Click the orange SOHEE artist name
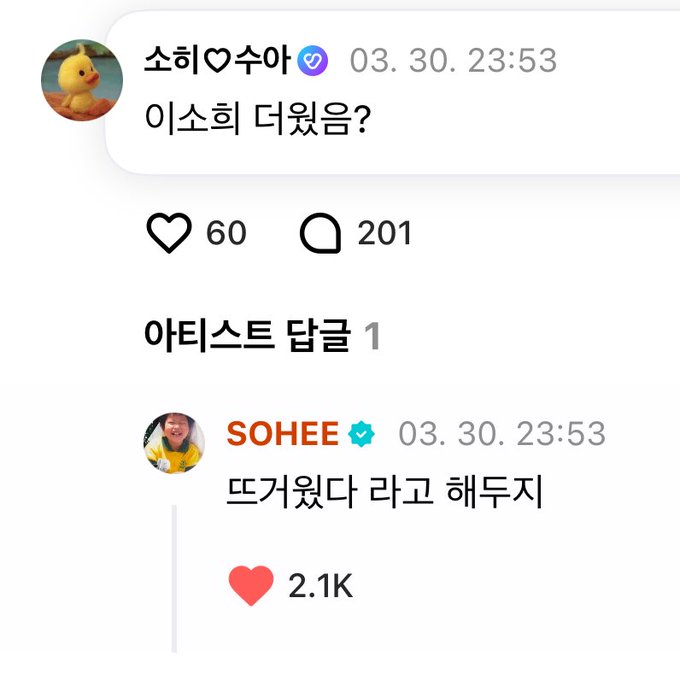Image resolution: width=680 pixels, height=680 pixels. click(x=283, y=433)
